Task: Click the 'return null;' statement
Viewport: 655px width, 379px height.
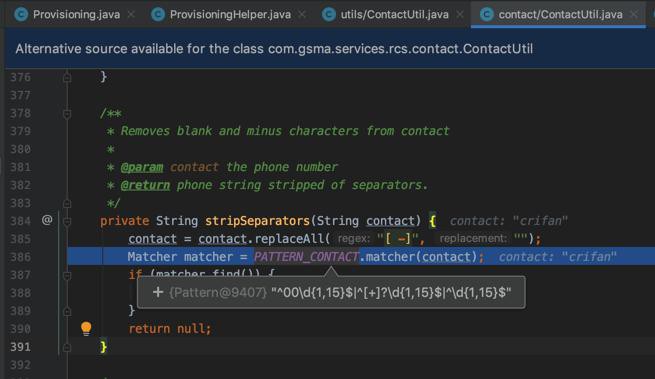Action: [x=170, y=329]
